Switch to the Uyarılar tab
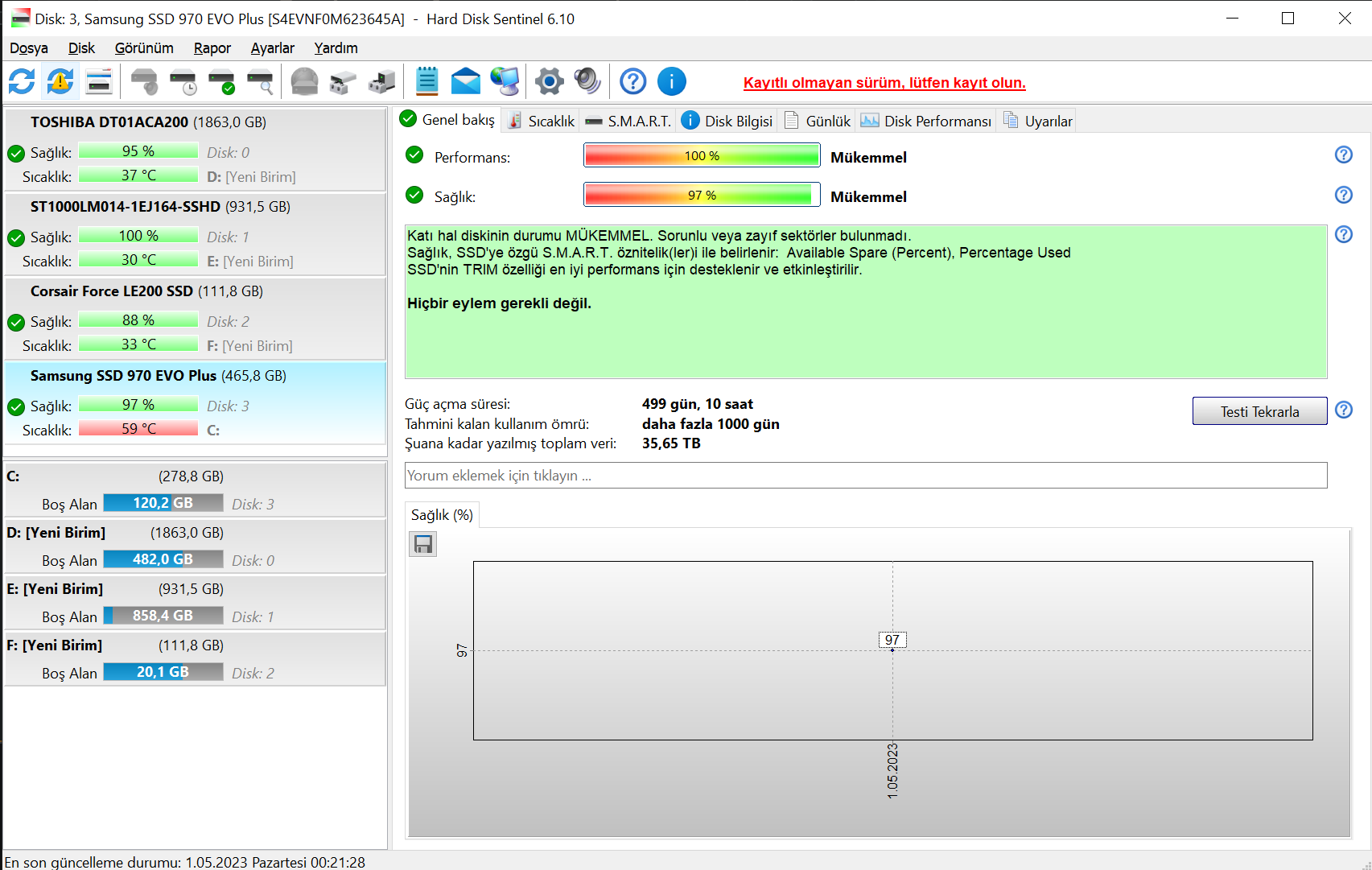Viewport: 1372px width, 870px height. pyautogui.click(x=1038, y=121)
